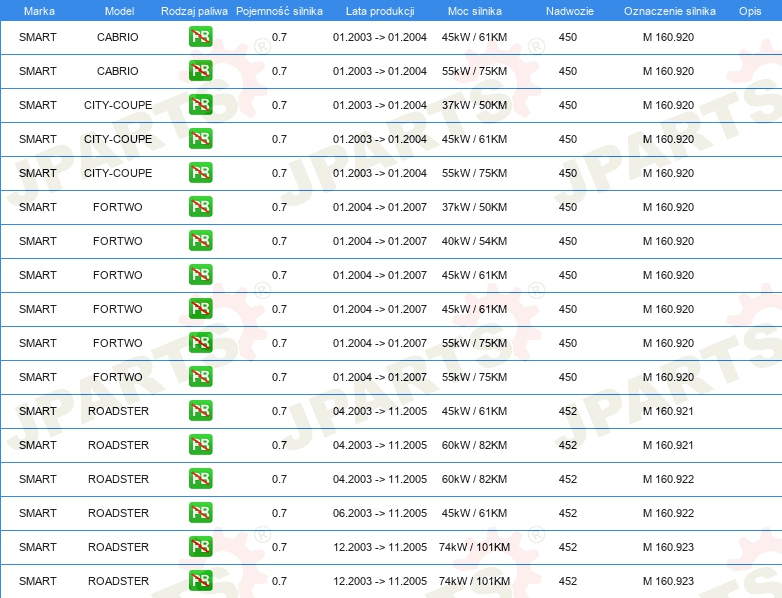Click the Nadwozie column header
The height and width of the screenshot is (598, 782).
567,11
